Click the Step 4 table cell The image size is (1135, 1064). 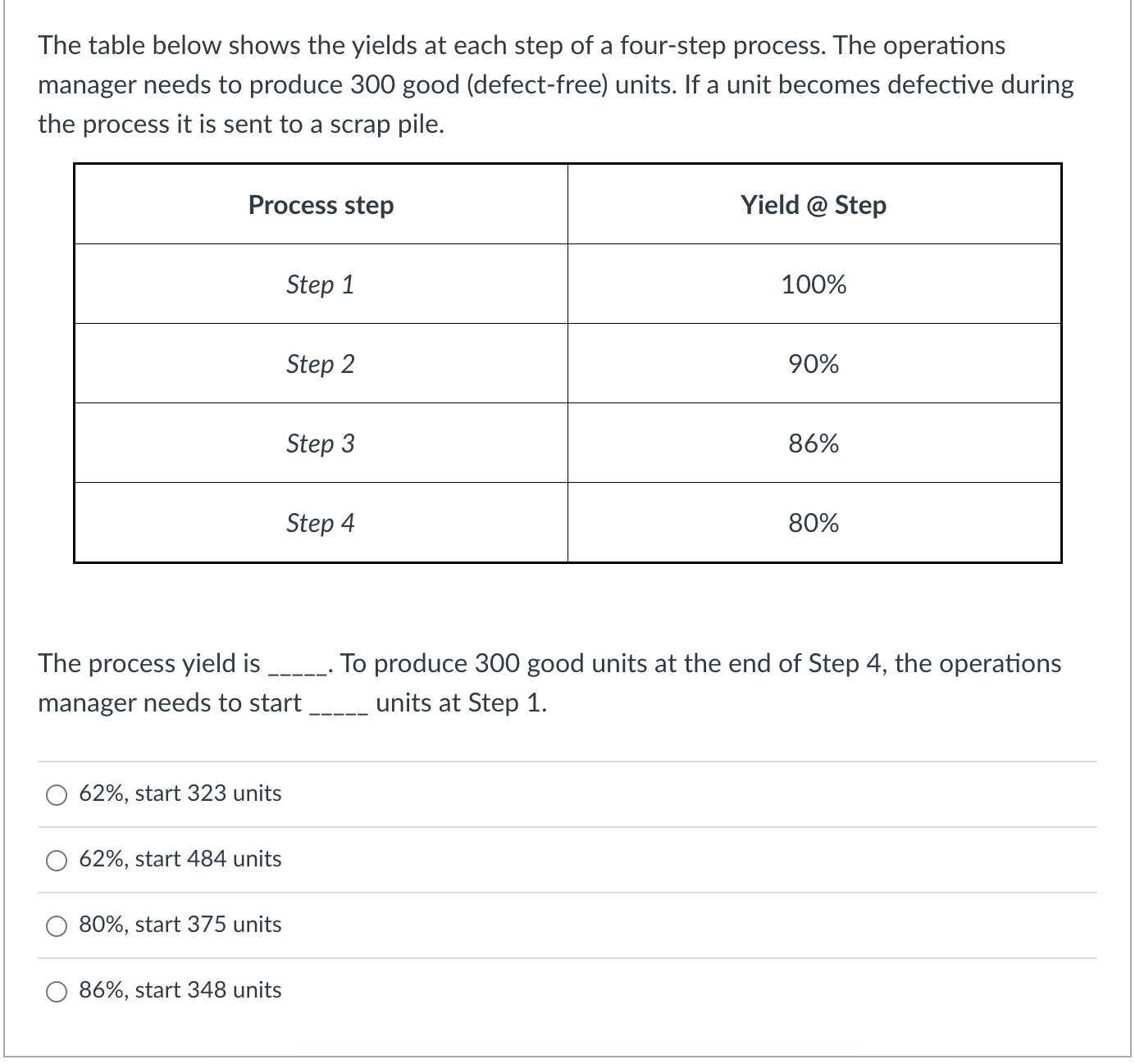click(x=320, y=523)
